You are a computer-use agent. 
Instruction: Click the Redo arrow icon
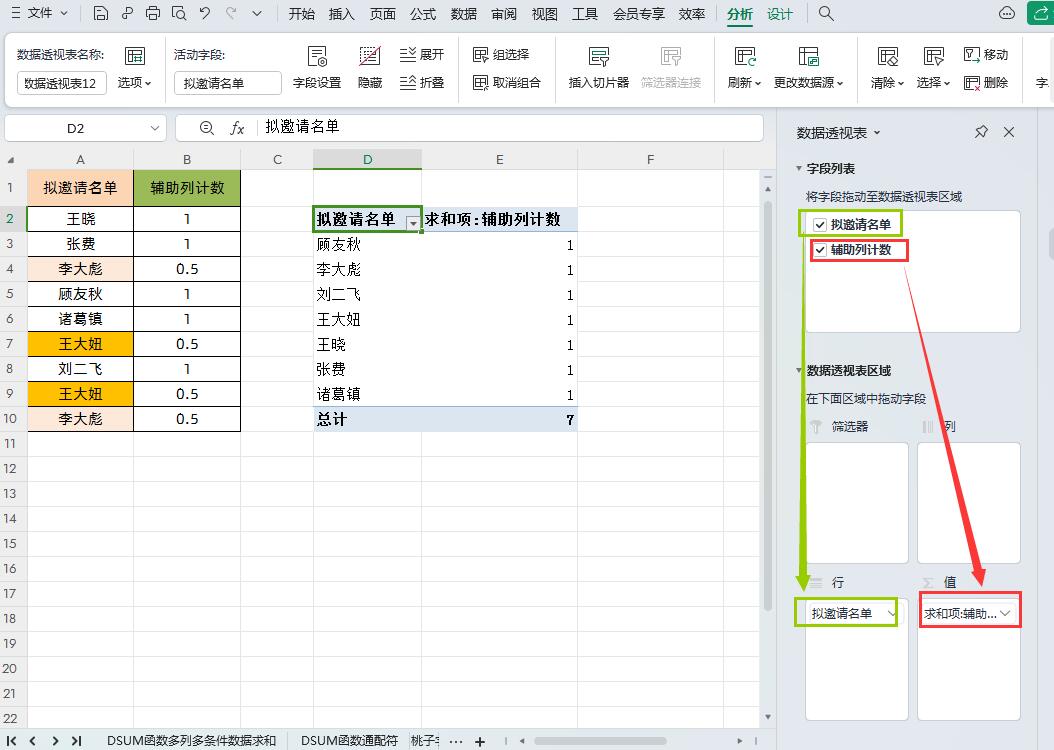231,13
